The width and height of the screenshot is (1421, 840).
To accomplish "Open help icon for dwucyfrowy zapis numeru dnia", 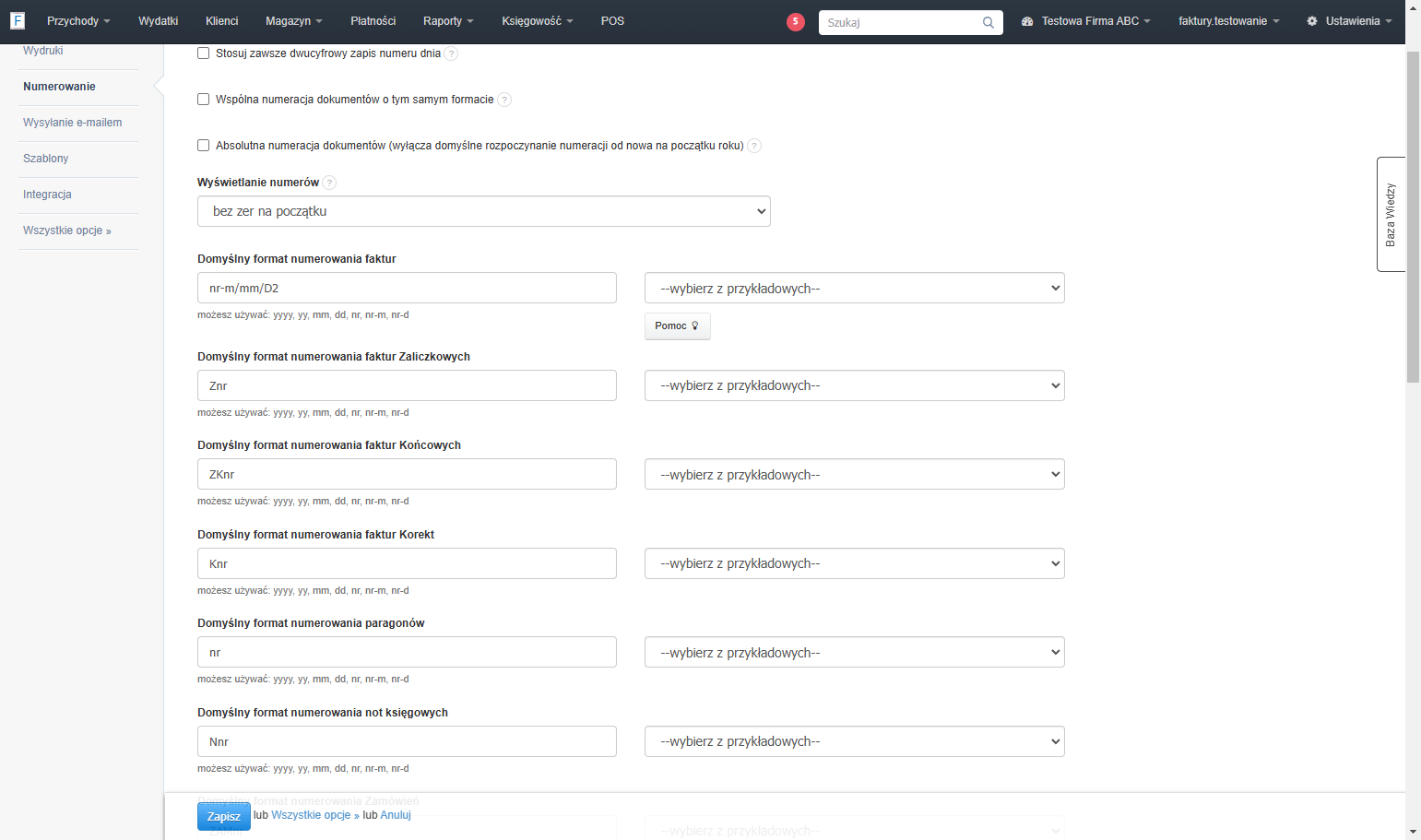I will coord(451,53).
